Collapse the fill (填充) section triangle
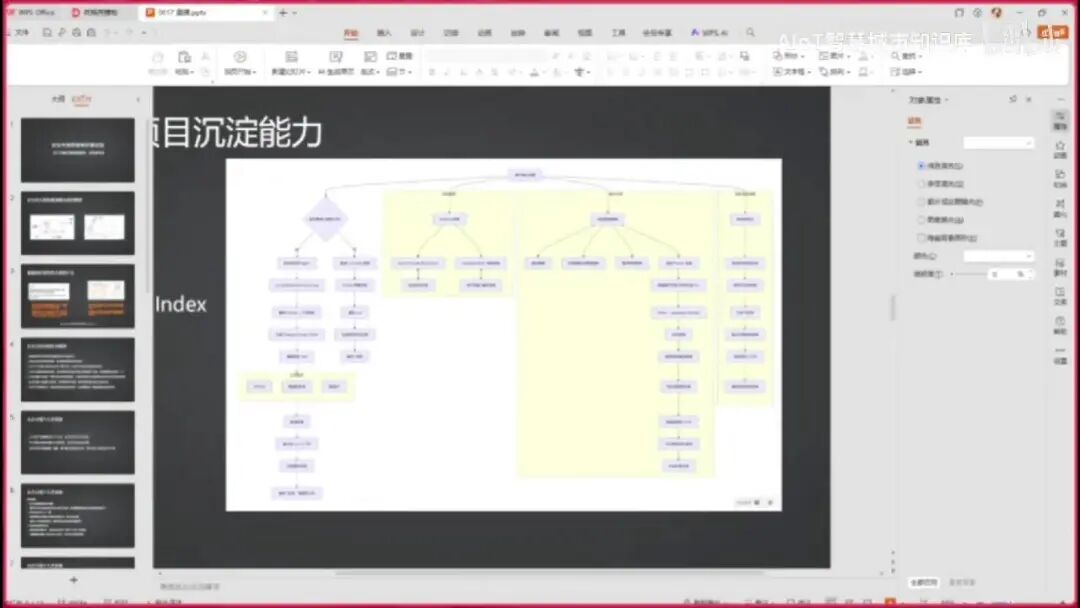Screen dimensions: 1080x608 911,143
